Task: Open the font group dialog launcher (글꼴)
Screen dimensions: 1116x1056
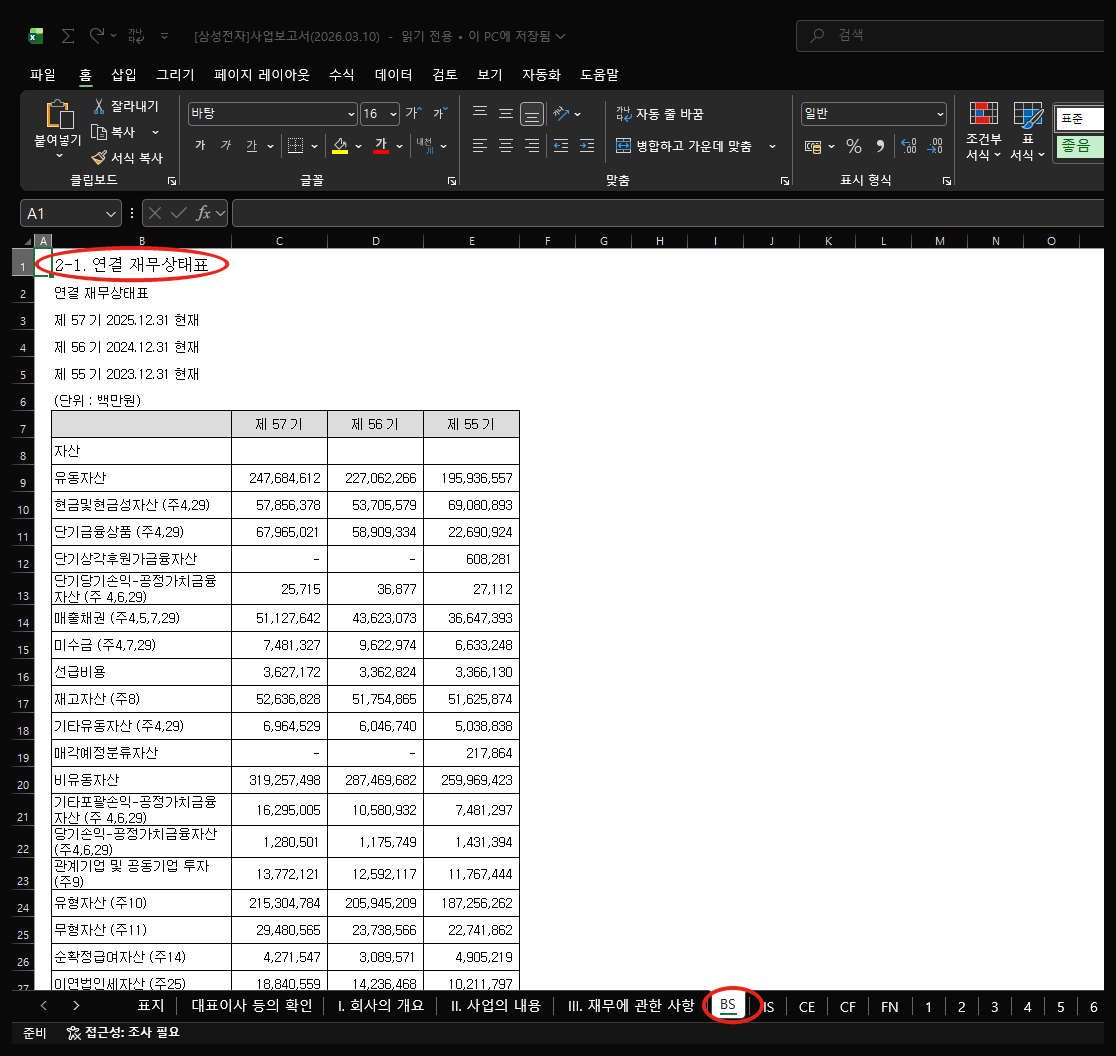Action: (x=452, y=181)
